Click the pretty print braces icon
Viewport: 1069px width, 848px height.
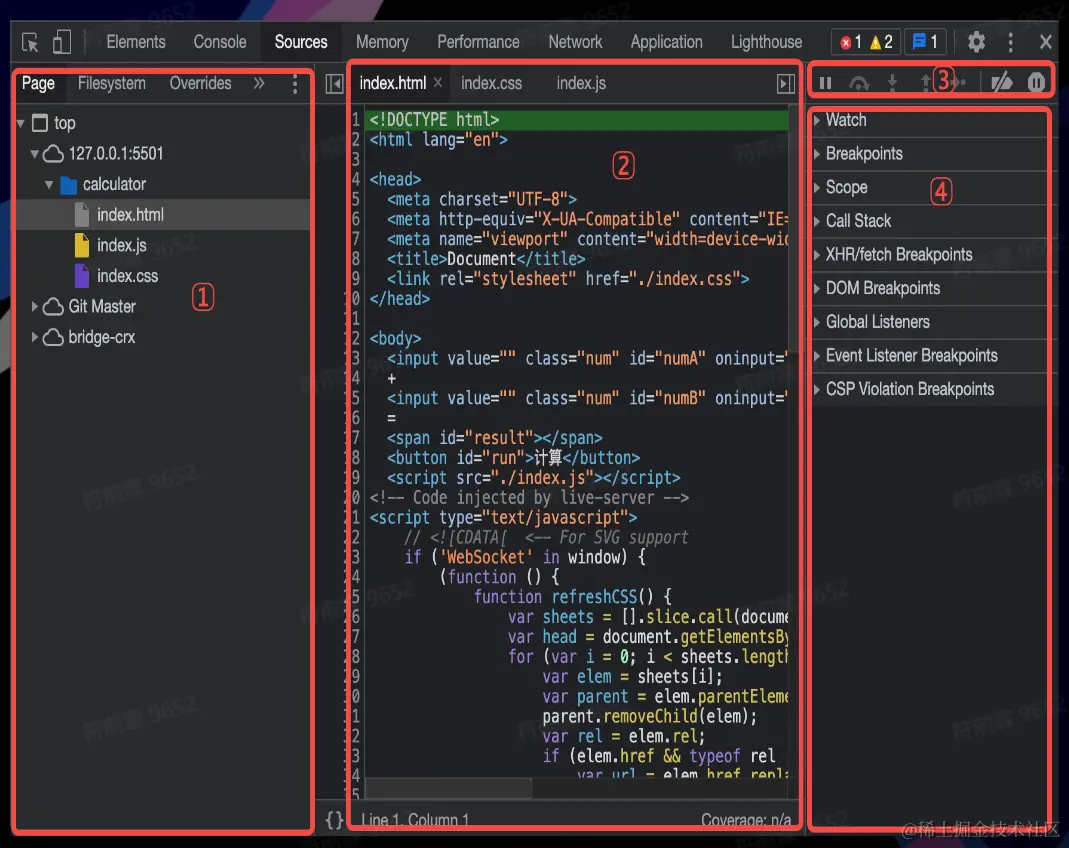pos(334,819)
